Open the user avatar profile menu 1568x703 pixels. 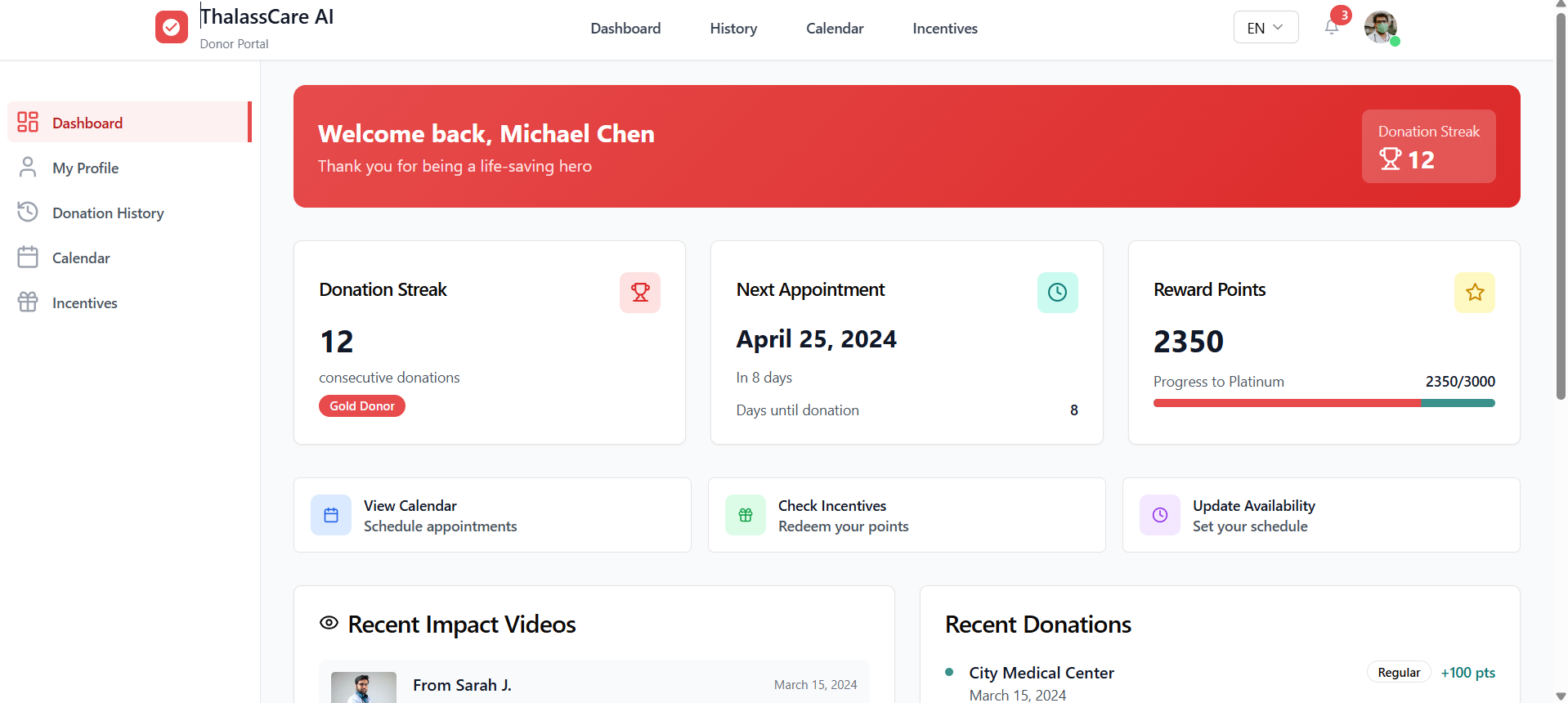(1381, 28)
